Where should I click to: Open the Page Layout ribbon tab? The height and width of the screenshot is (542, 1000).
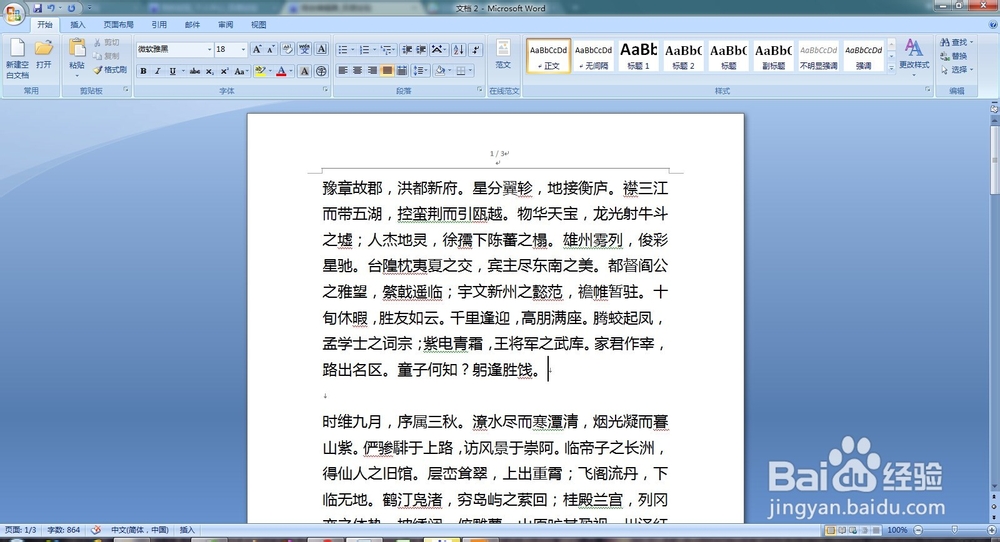point(119,25)
